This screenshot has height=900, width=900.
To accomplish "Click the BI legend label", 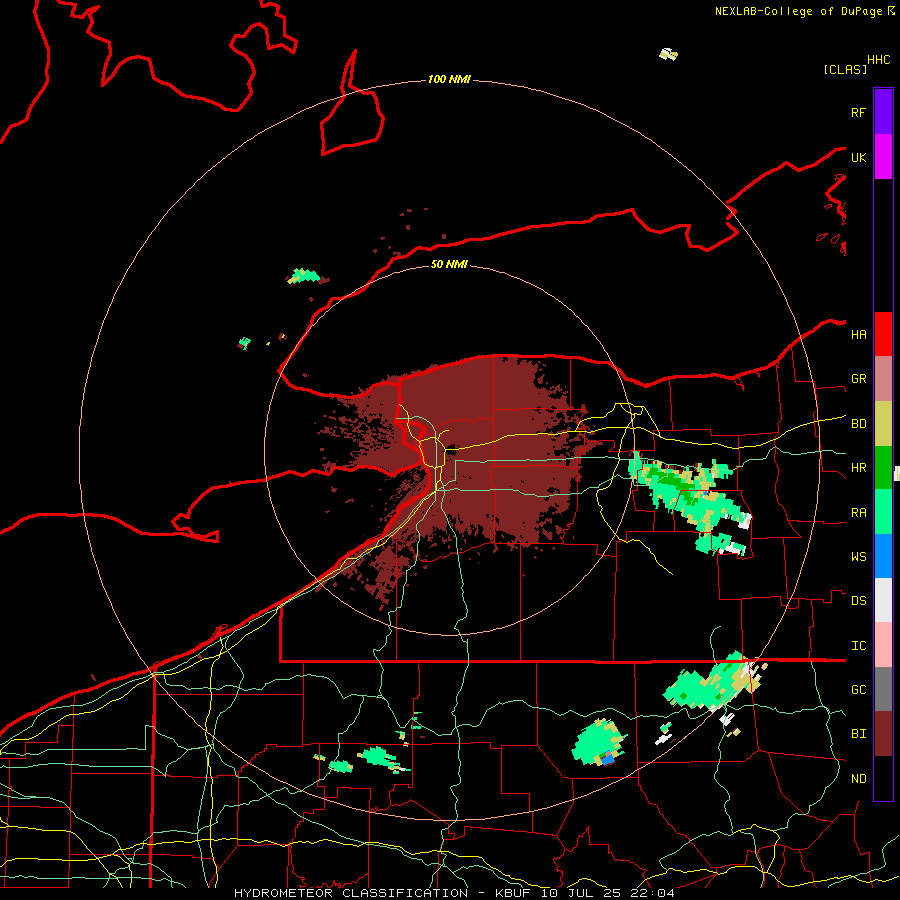I will (858, 734).
